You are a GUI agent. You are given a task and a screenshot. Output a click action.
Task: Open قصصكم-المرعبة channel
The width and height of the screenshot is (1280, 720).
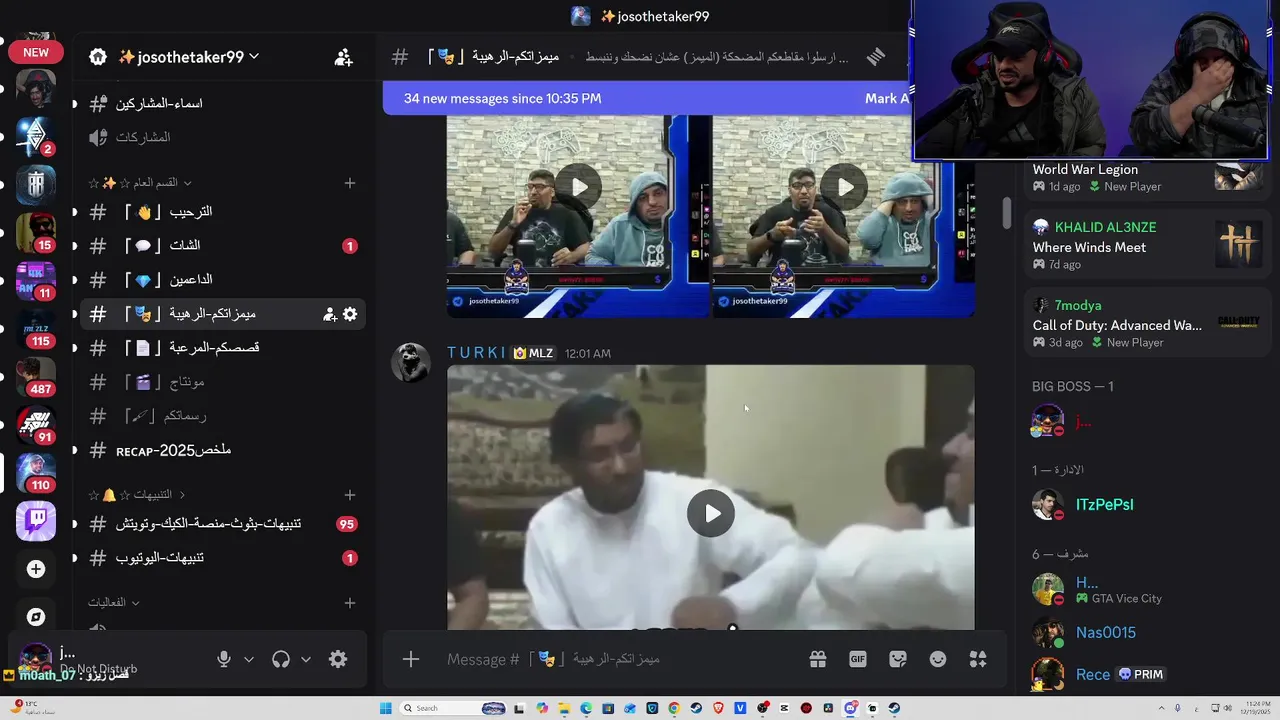point(222,348)
